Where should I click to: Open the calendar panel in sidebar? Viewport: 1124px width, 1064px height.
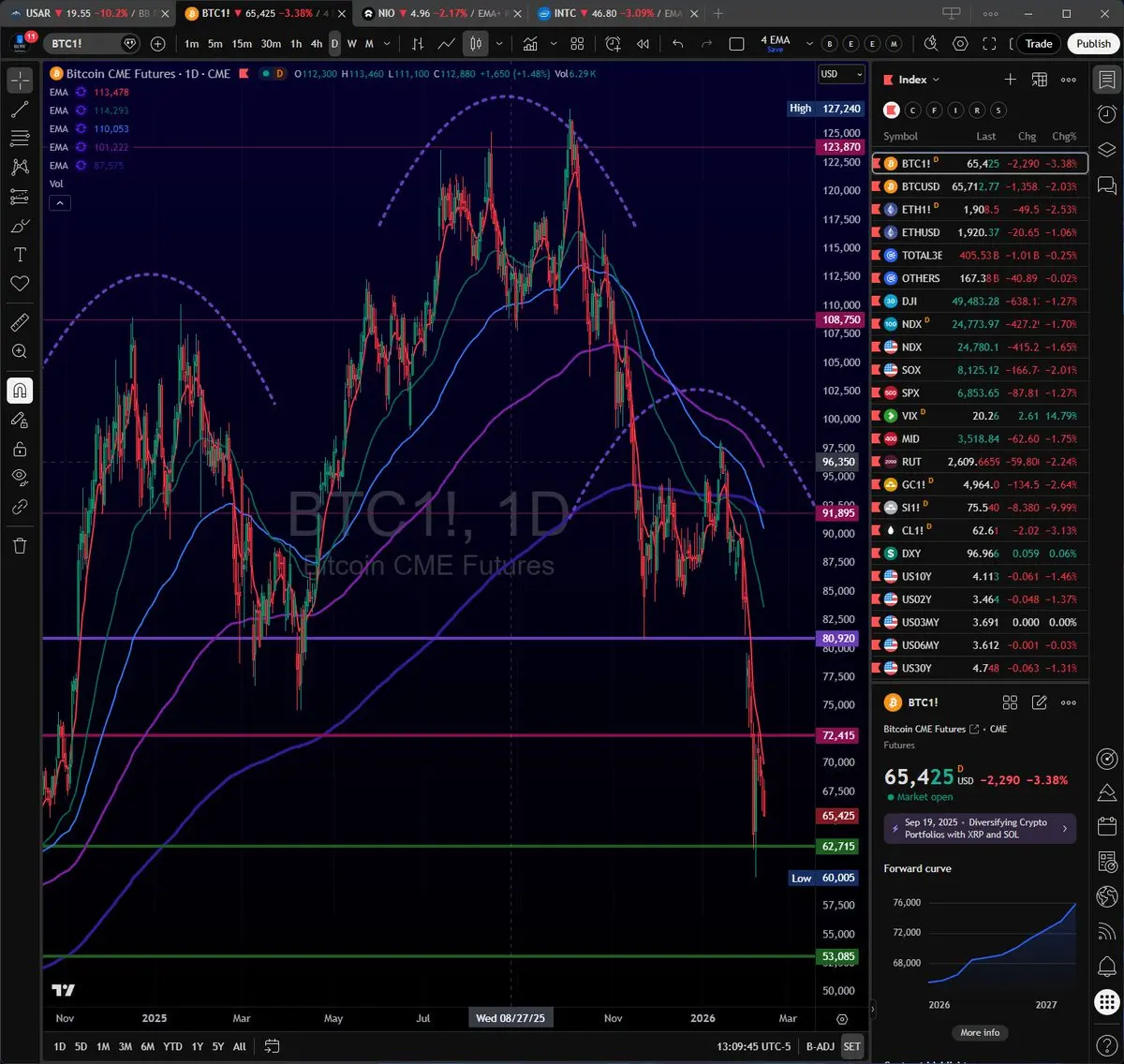pyautogui.click(x=1106, y=826)
